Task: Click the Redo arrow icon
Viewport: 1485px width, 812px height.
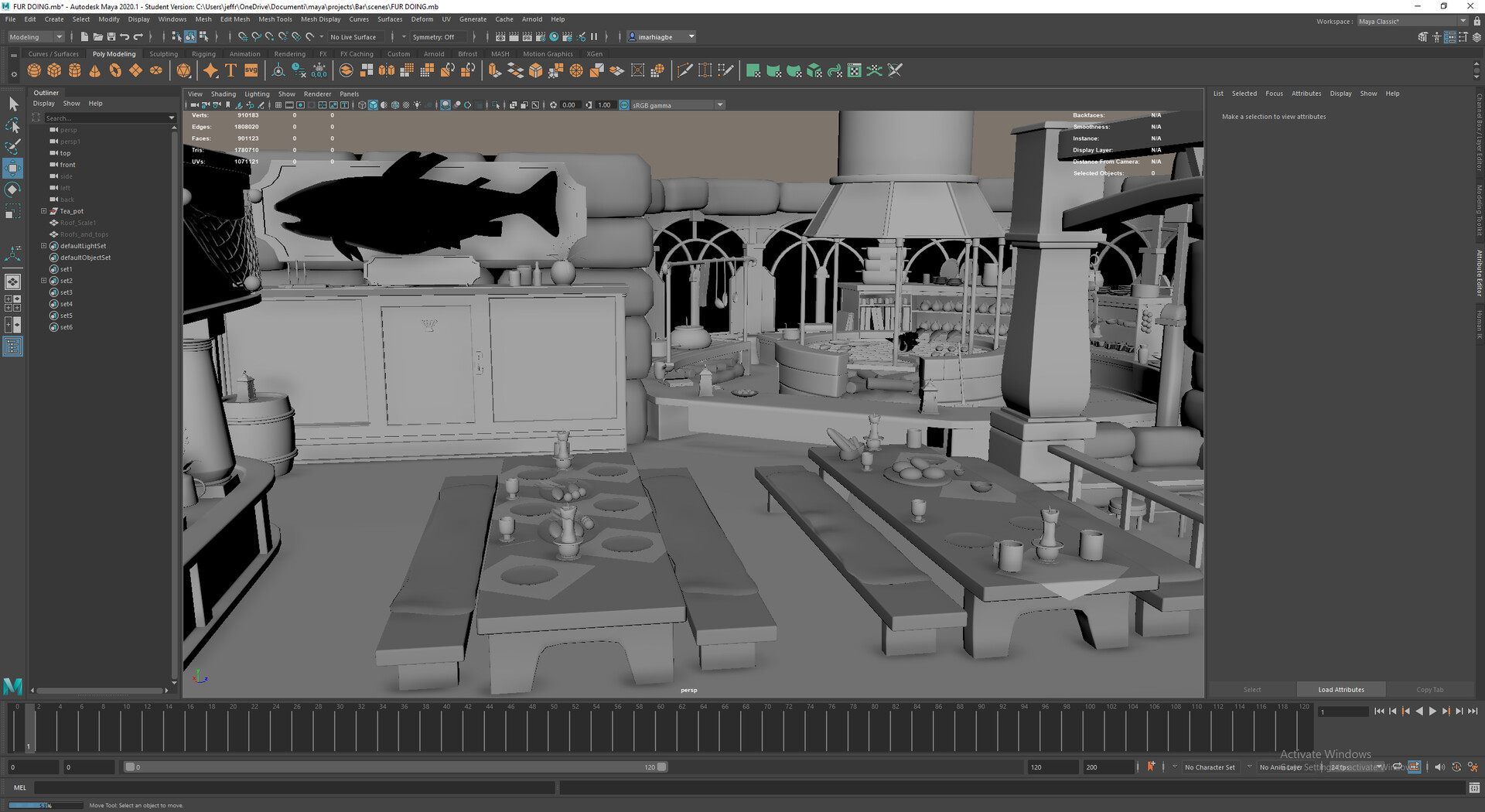Action: coord(138,36)
